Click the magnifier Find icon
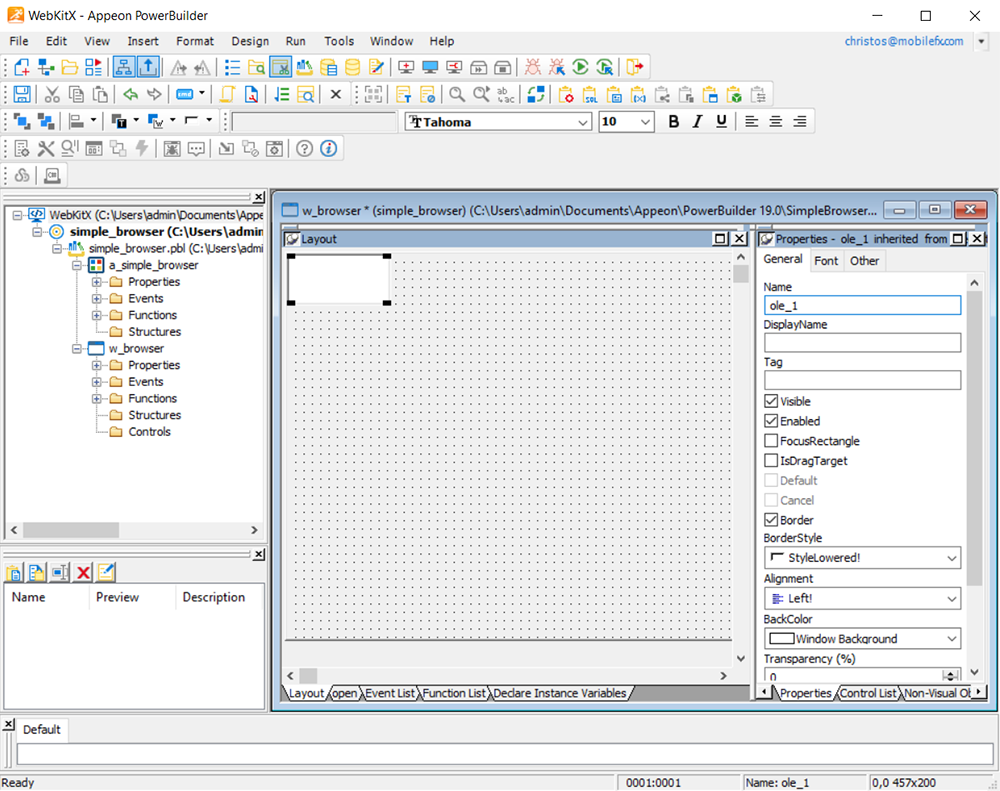The height and width of the screenshot is (791, 1000). tap(456, 94)
